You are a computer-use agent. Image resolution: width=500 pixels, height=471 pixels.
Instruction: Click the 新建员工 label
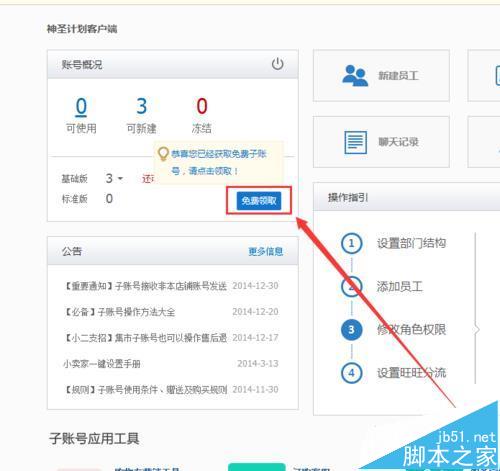[398, 76]
